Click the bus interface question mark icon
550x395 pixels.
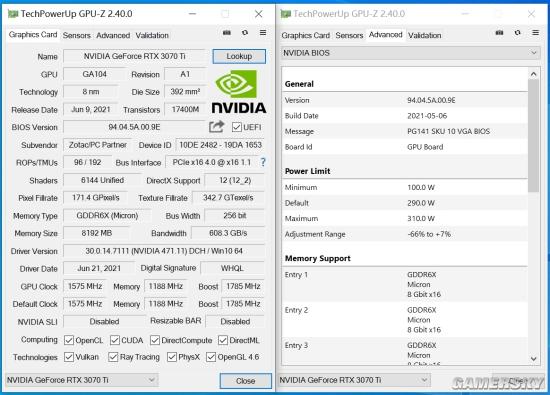263,162
